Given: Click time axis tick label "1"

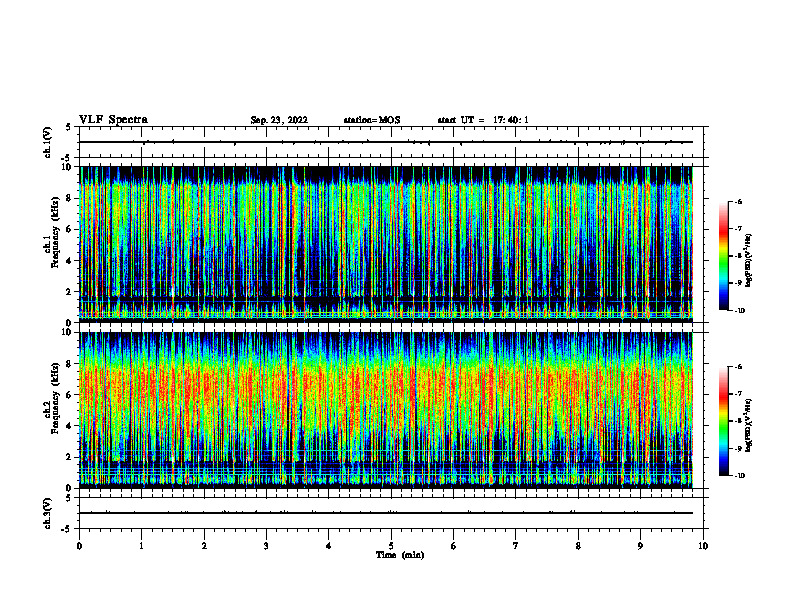Looking at the screenshot, I should [x=141, y=546].
